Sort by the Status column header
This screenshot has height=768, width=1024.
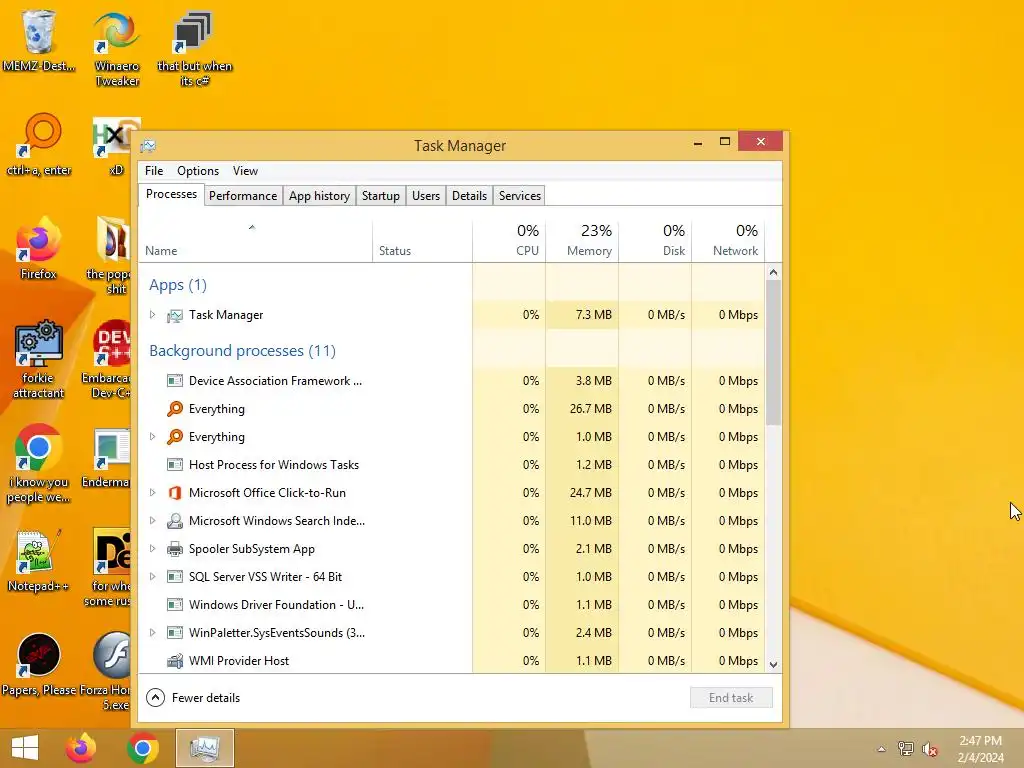(422, 242)
